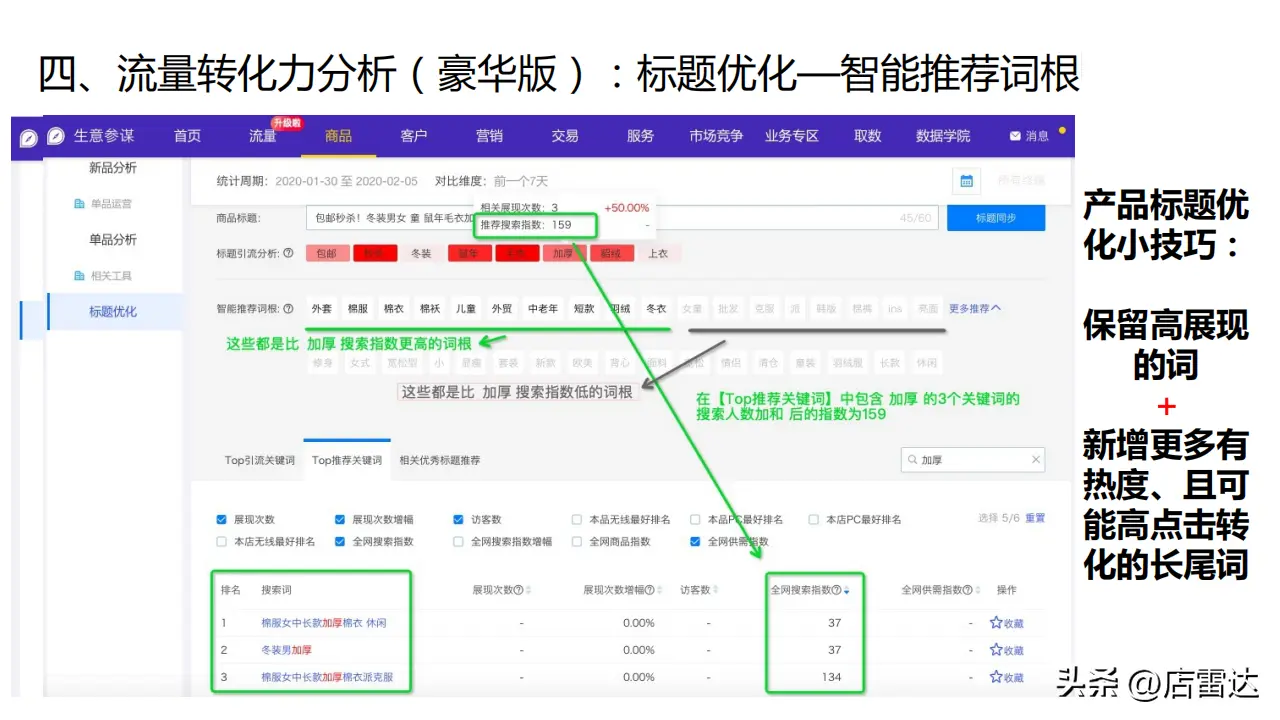The image size is (1280, 720).
Task: Toggle the 全网供需指数 checkbox
Action: tap(695, 541)
